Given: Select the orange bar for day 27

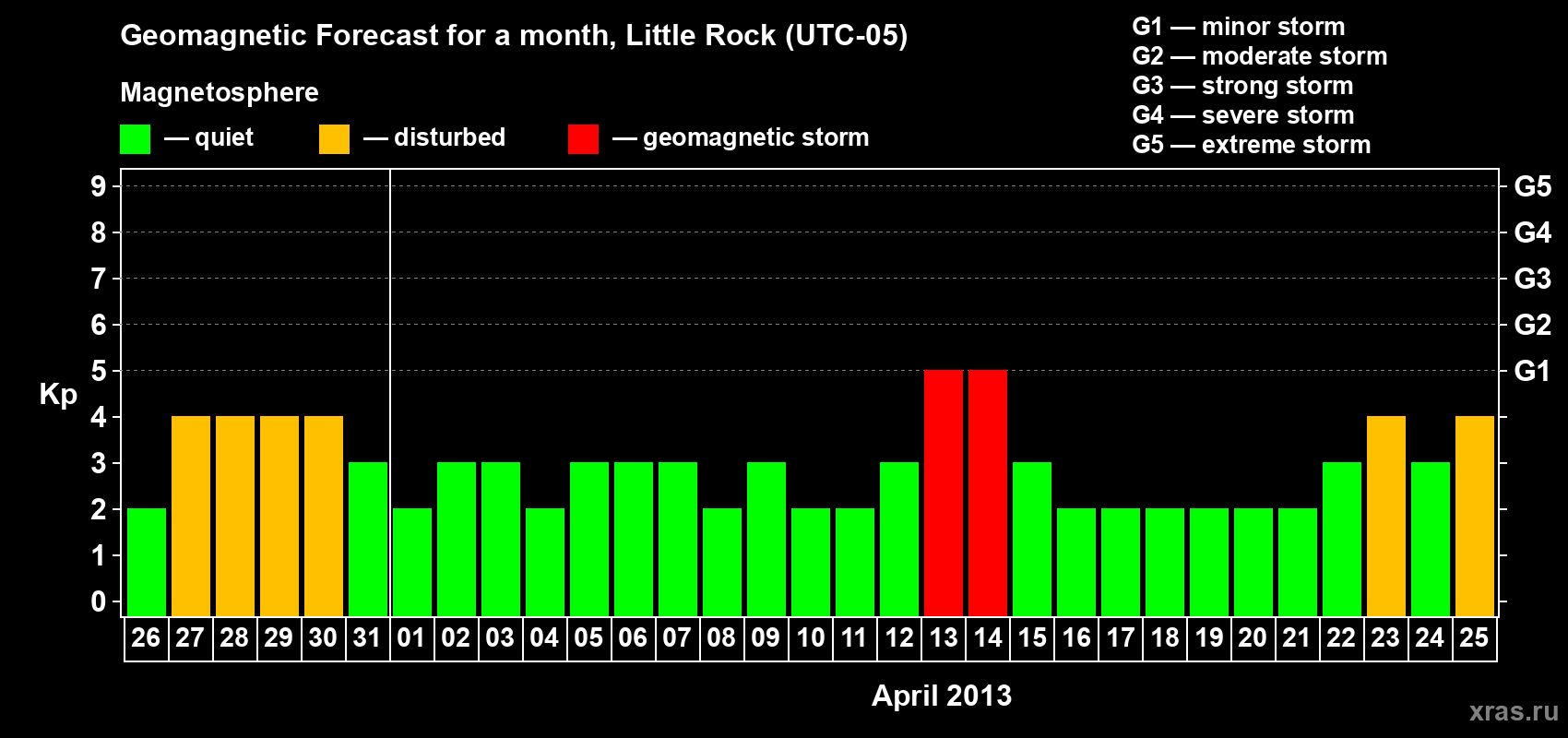Looking at the screenshot, I should click(191, 516).
